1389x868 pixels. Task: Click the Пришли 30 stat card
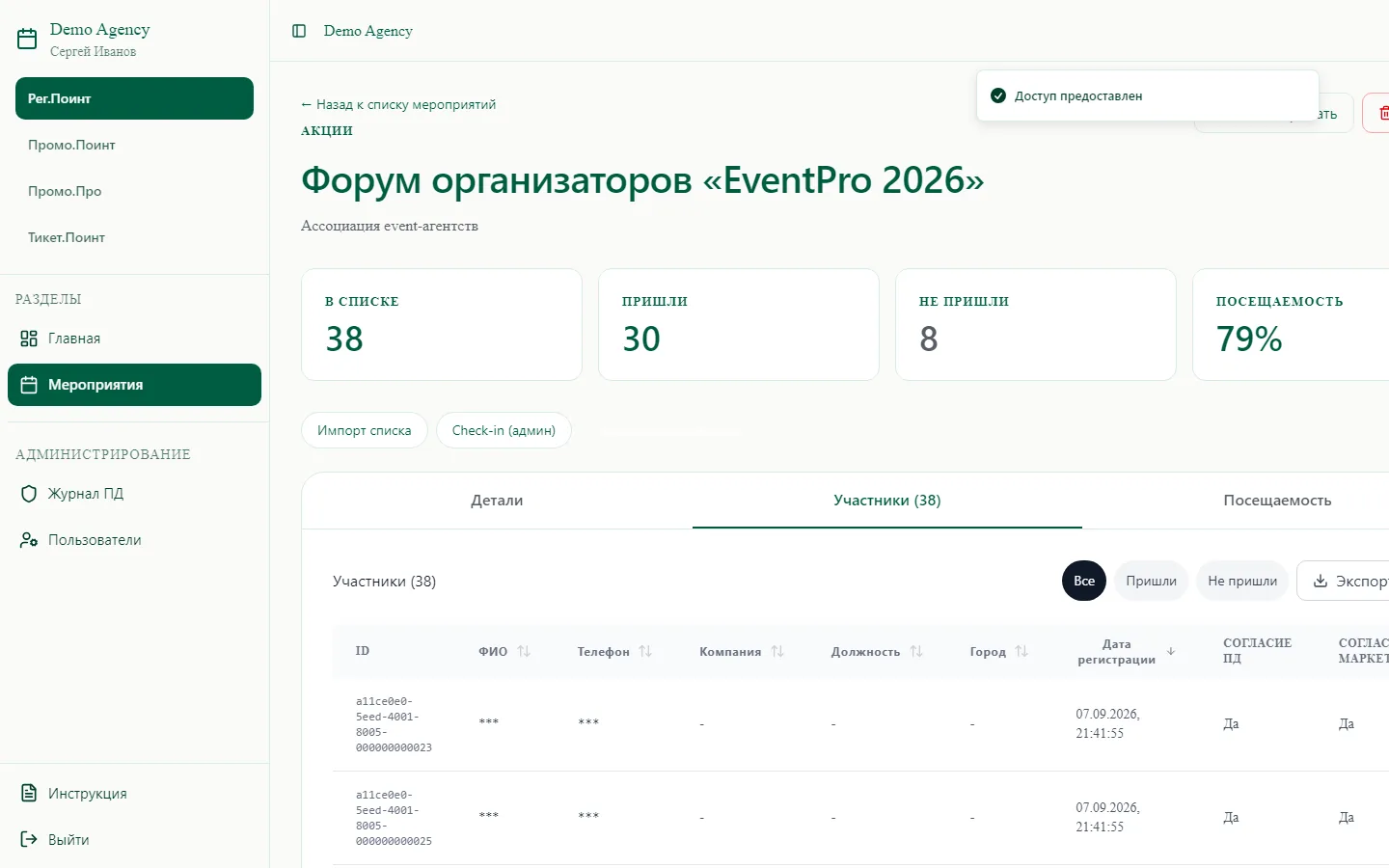pyautogui.click(x=739, y=324)
